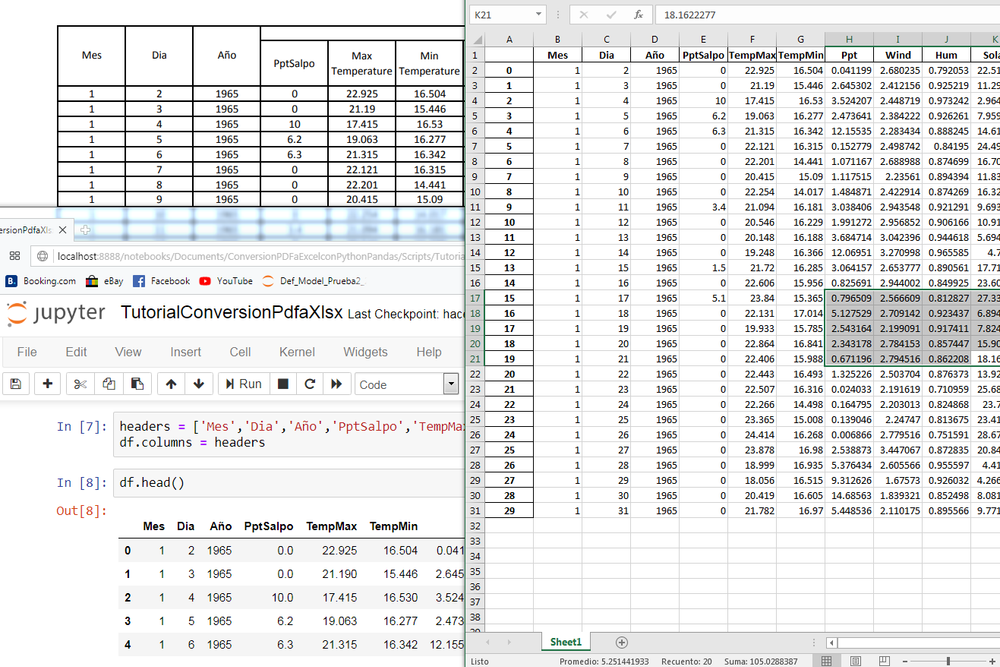This screenshot has height=667, width=1000.
Task: Save the notebook checkpoint in Jupyter
Action: [x=16, y=384]
